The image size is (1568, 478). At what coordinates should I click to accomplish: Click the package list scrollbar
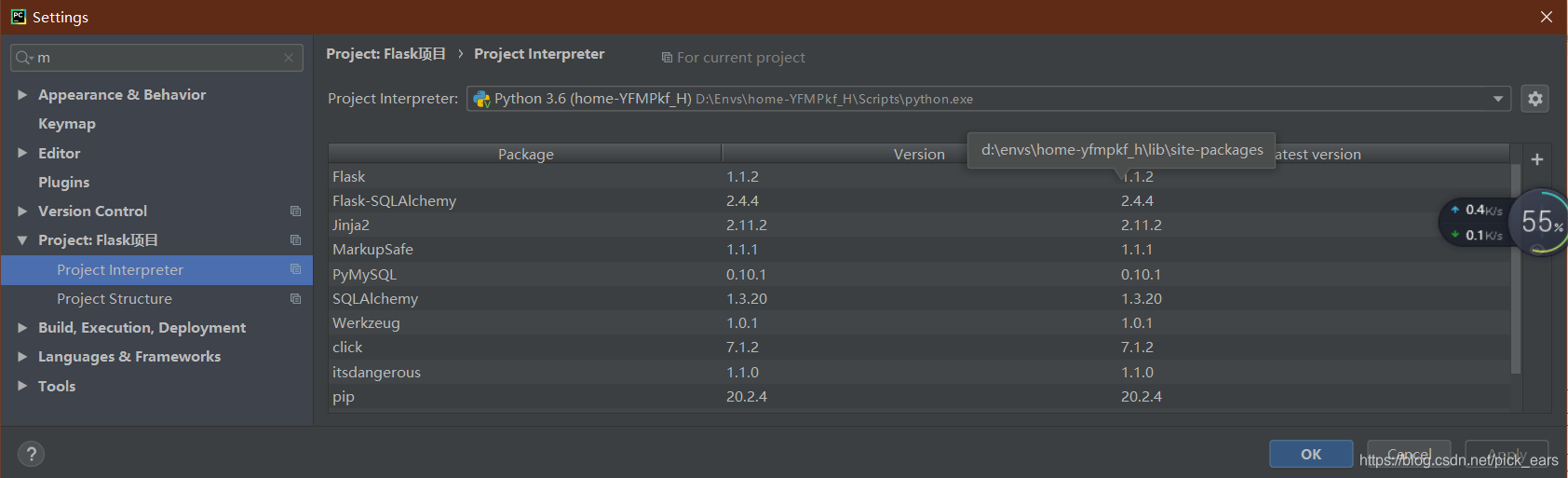(x=1515, y=270)
